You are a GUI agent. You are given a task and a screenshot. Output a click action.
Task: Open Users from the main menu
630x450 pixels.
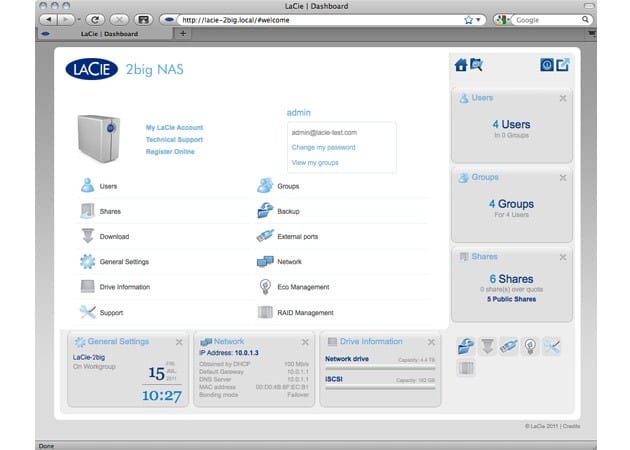(108, 186)
